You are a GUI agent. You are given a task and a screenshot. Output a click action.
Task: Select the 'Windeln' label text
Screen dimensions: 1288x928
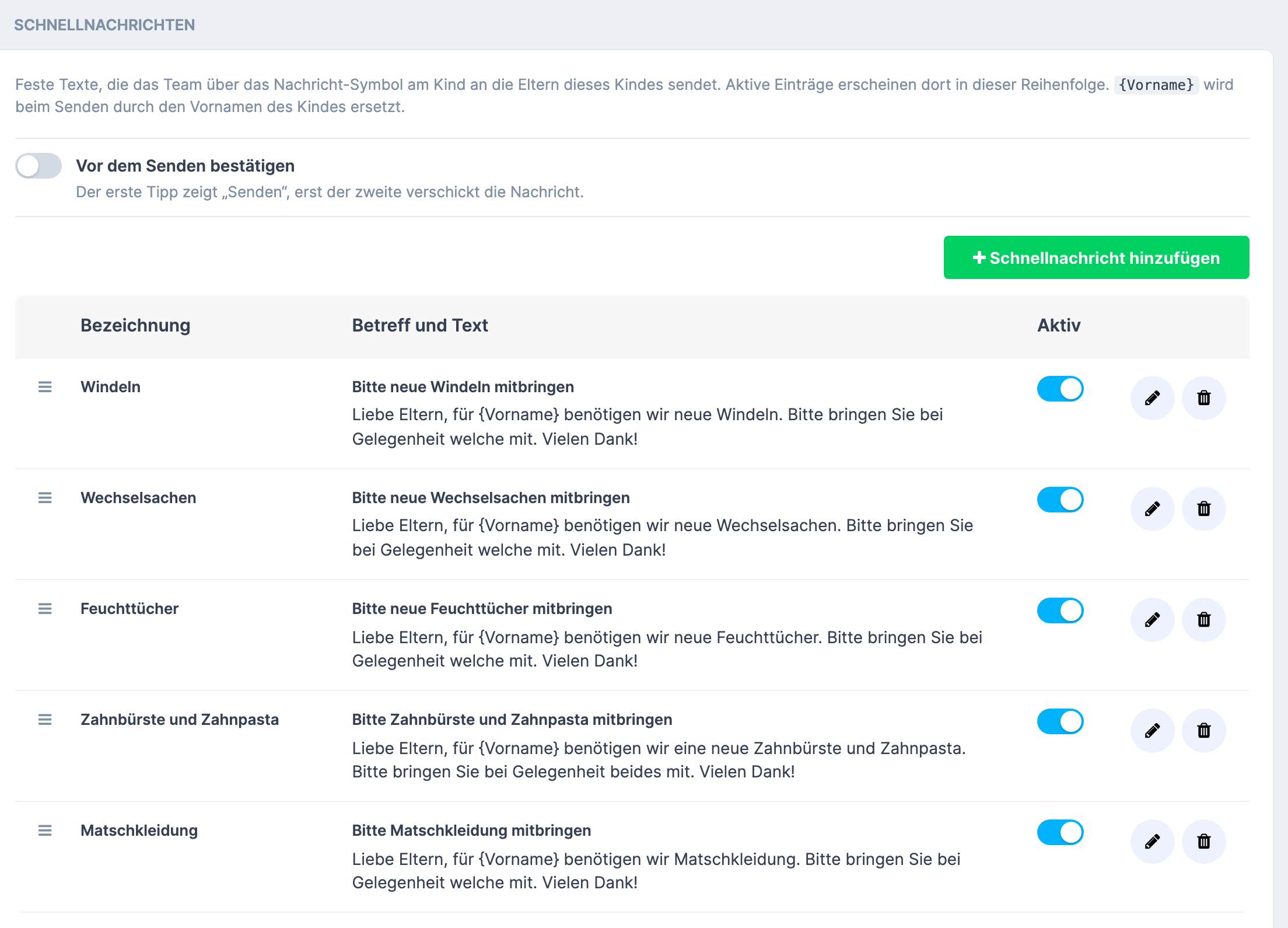pyautogui.click(x=110, y=387)
